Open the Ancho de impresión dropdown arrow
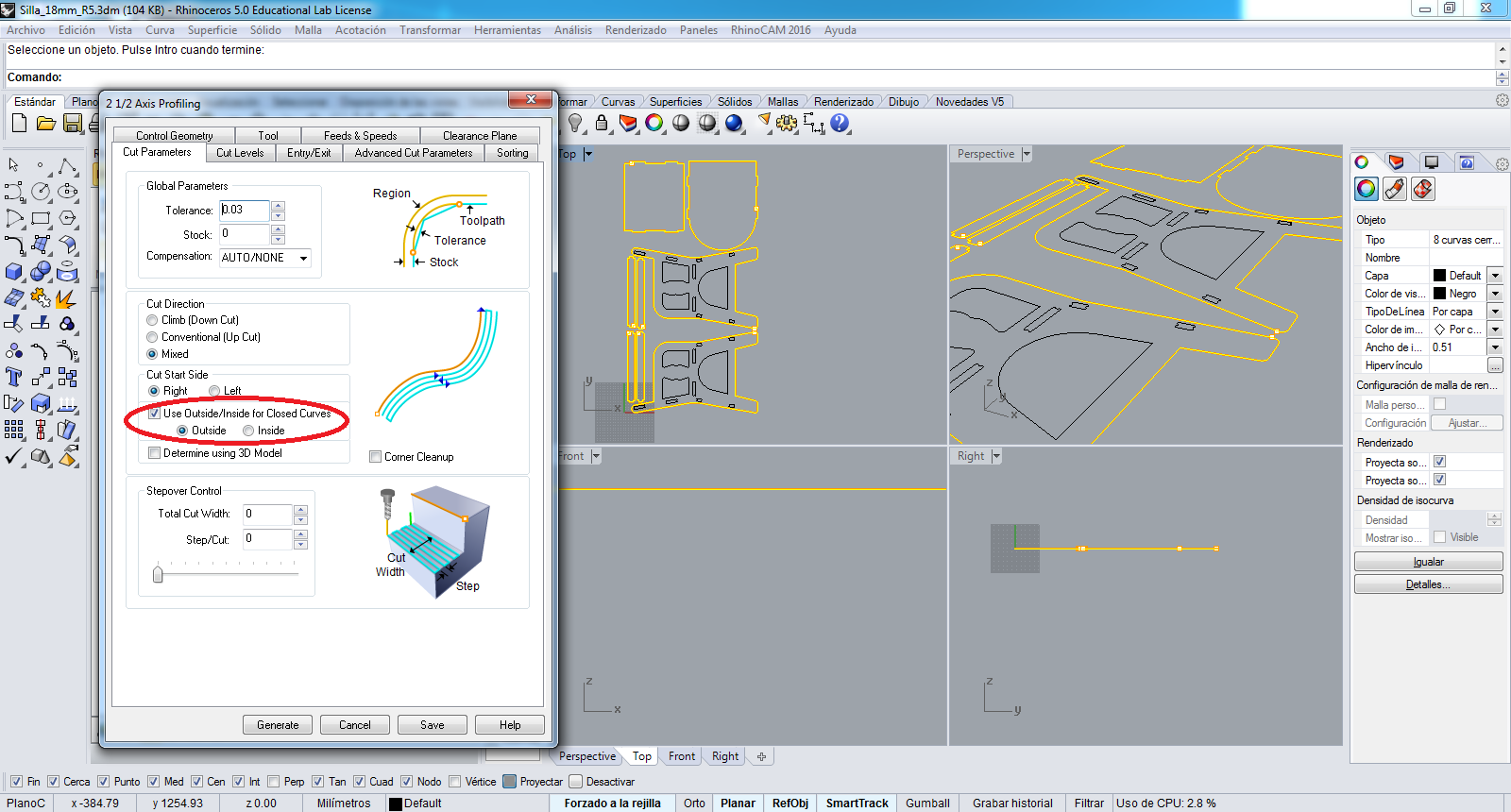Viewport: 1511px width, 812px height. 1495,347
